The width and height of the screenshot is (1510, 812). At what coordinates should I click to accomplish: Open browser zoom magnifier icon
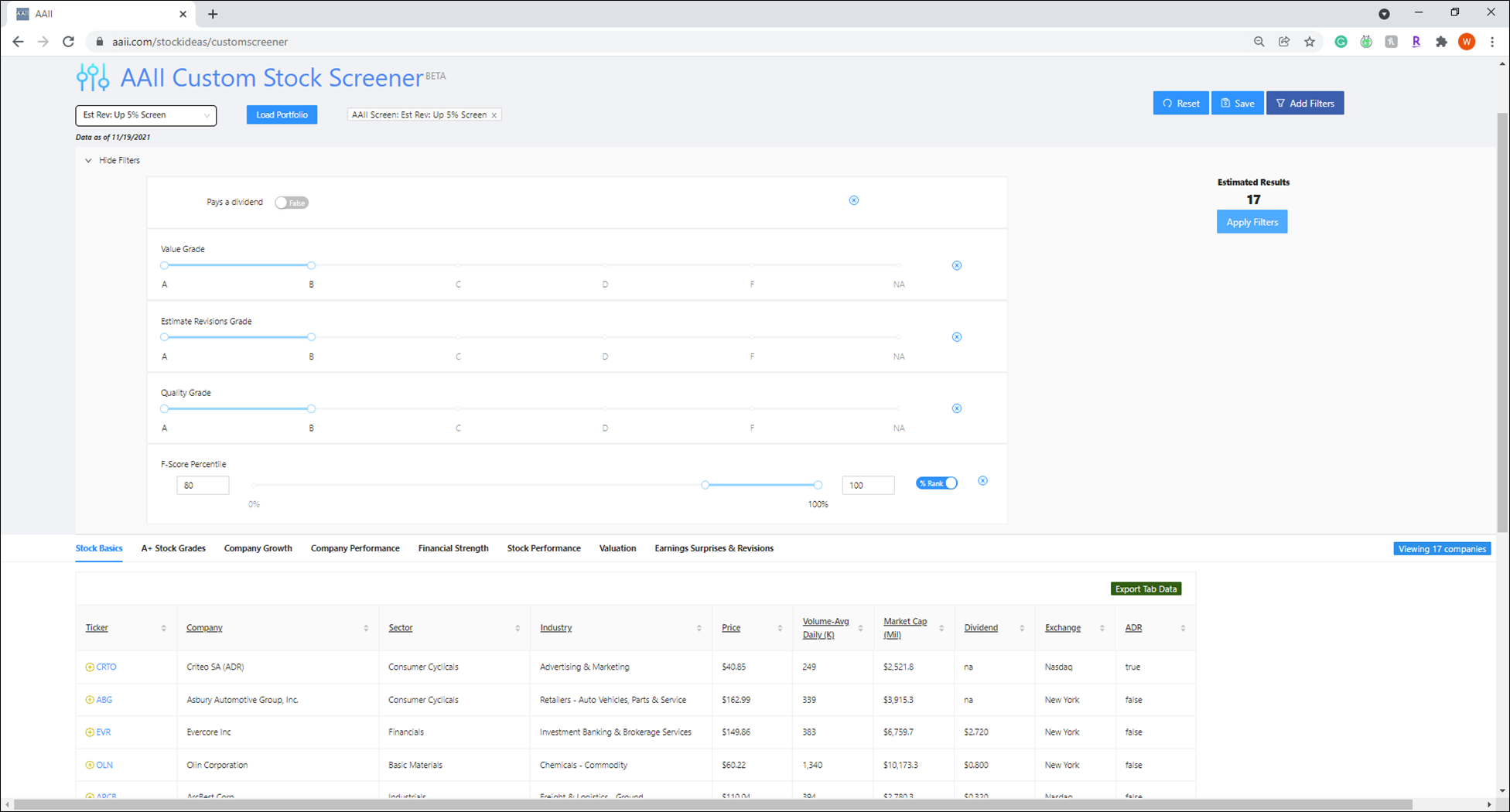click(1259, 42)
